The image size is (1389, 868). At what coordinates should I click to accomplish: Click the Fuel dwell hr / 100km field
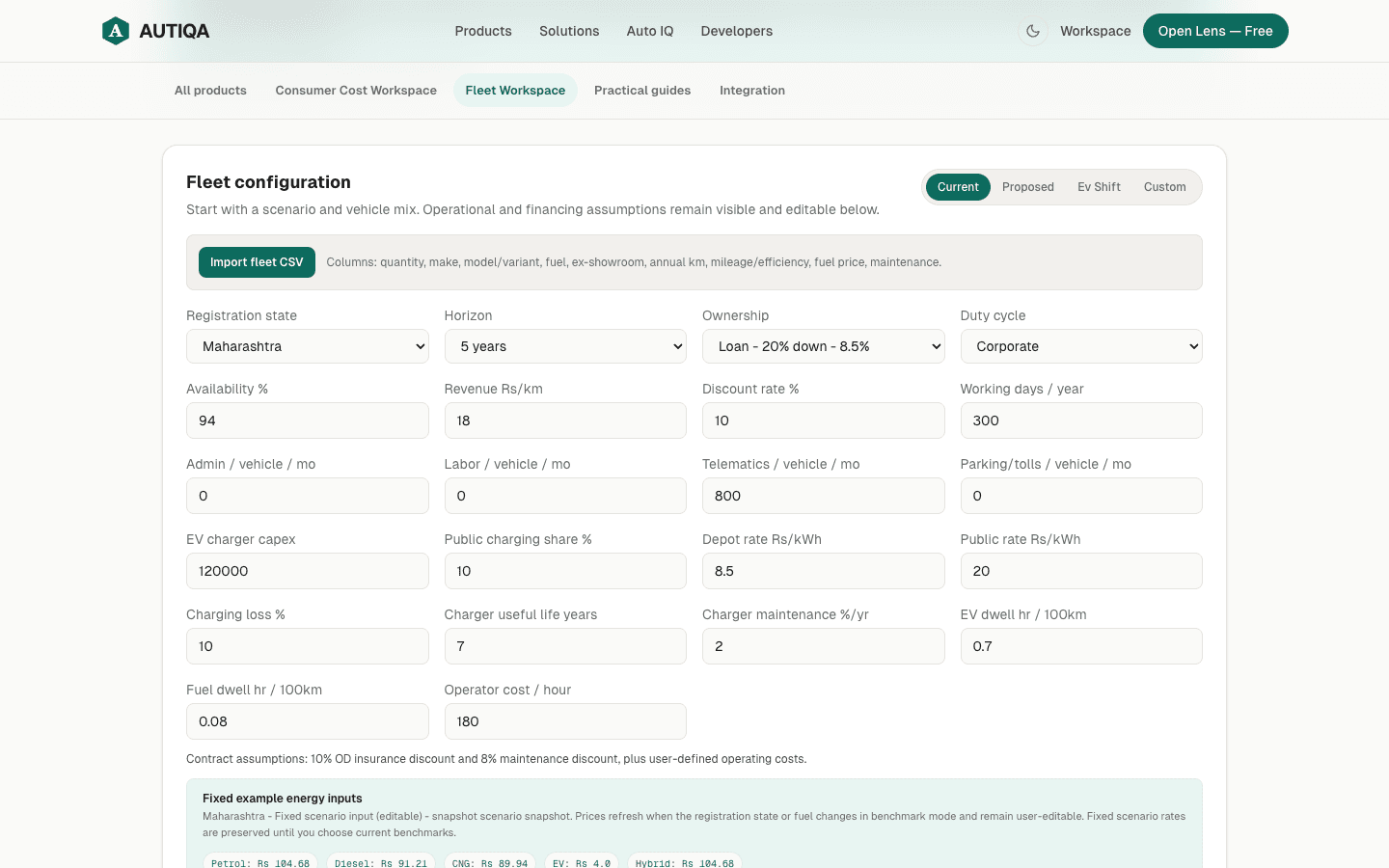[308, 721]
